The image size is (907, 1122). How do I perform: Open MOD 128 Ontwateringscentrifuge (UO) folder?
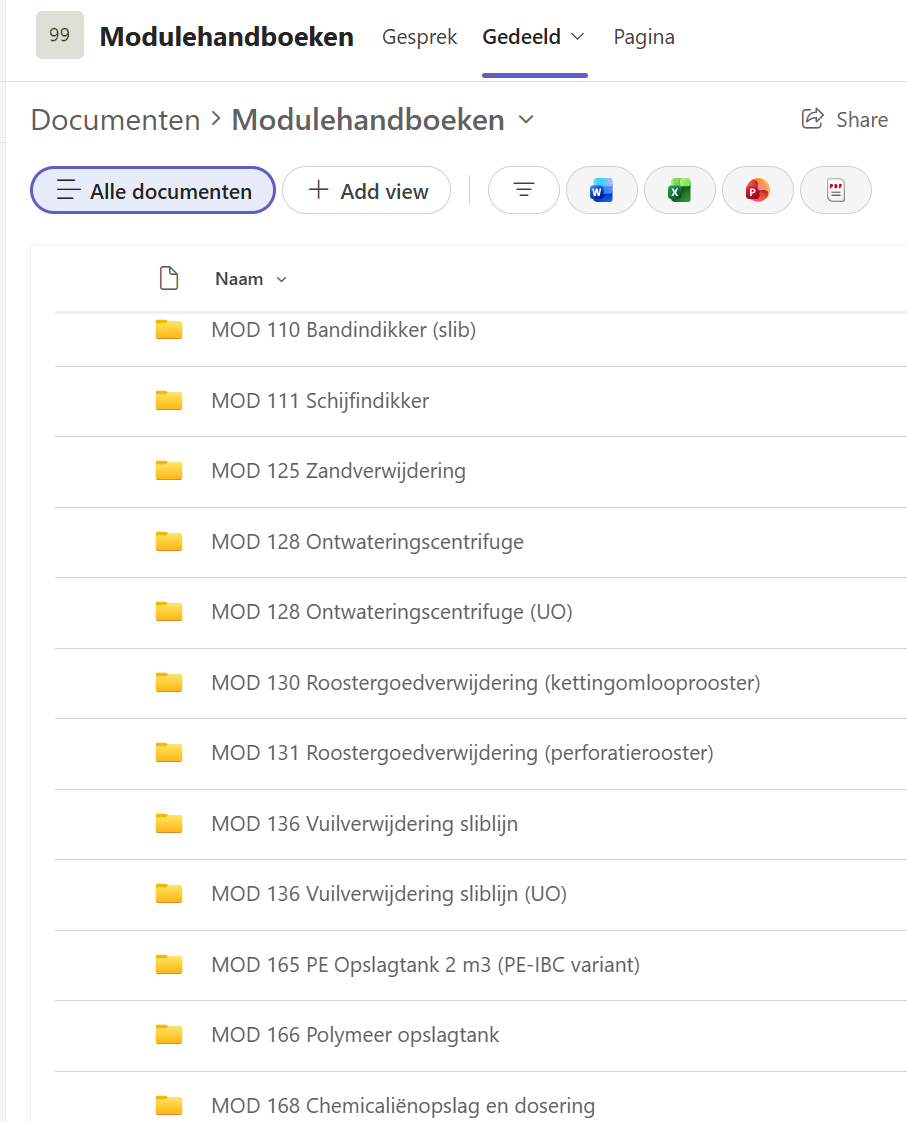click(x=392, y=612)
